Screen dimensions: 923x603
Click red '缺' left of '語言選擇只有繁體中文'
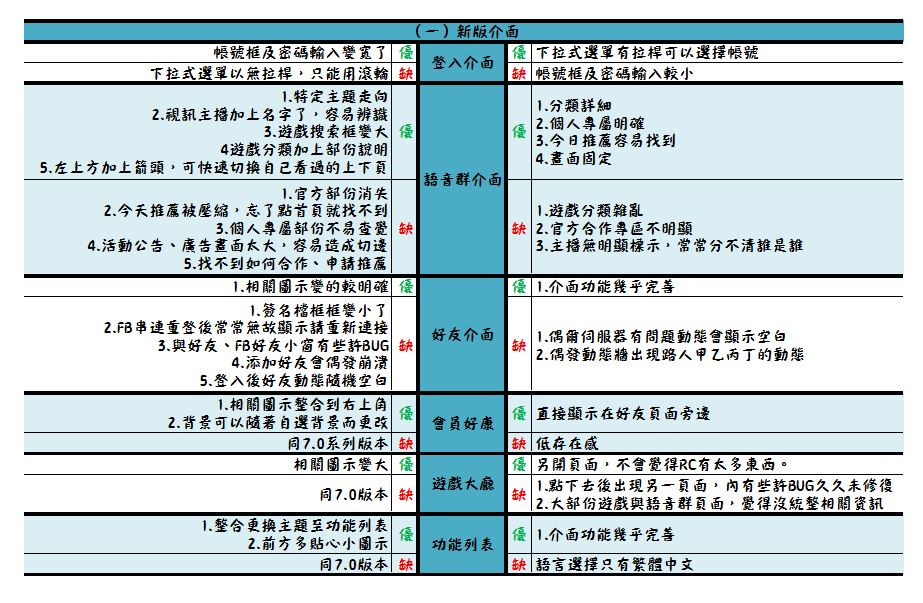[x=519, y=565]
